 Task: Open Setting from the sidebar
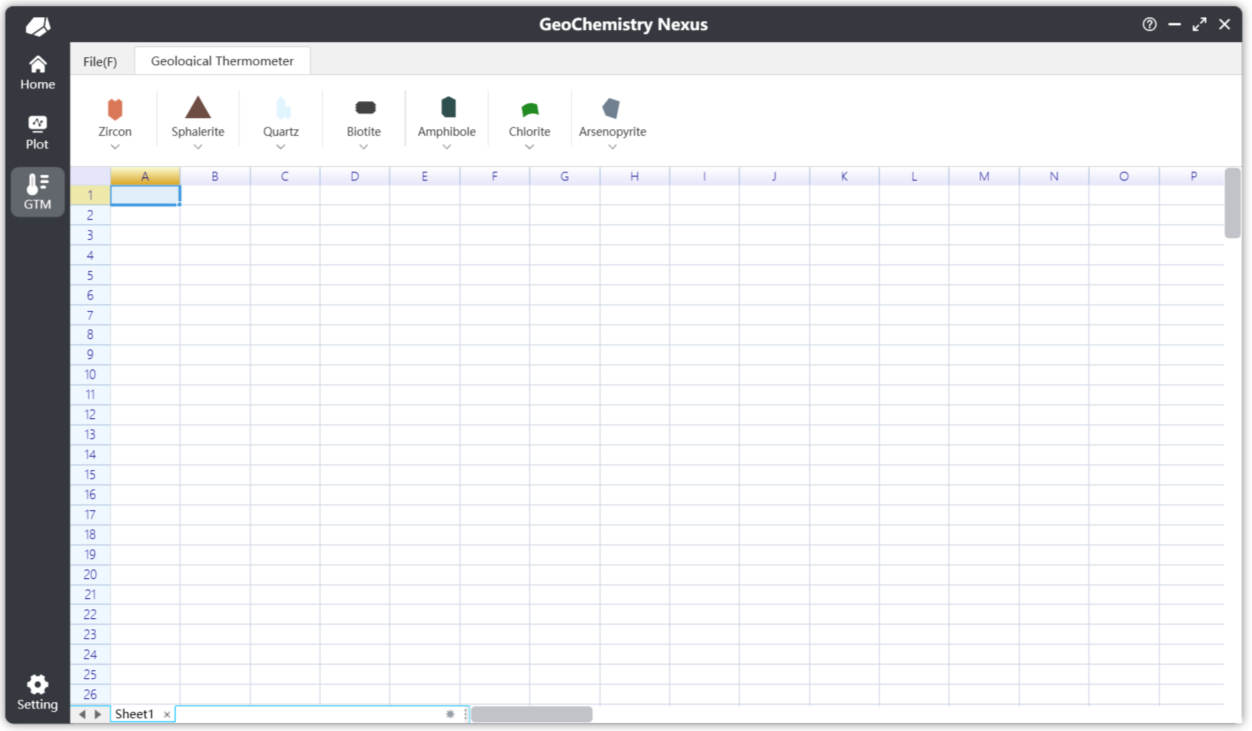pos(37,692)
